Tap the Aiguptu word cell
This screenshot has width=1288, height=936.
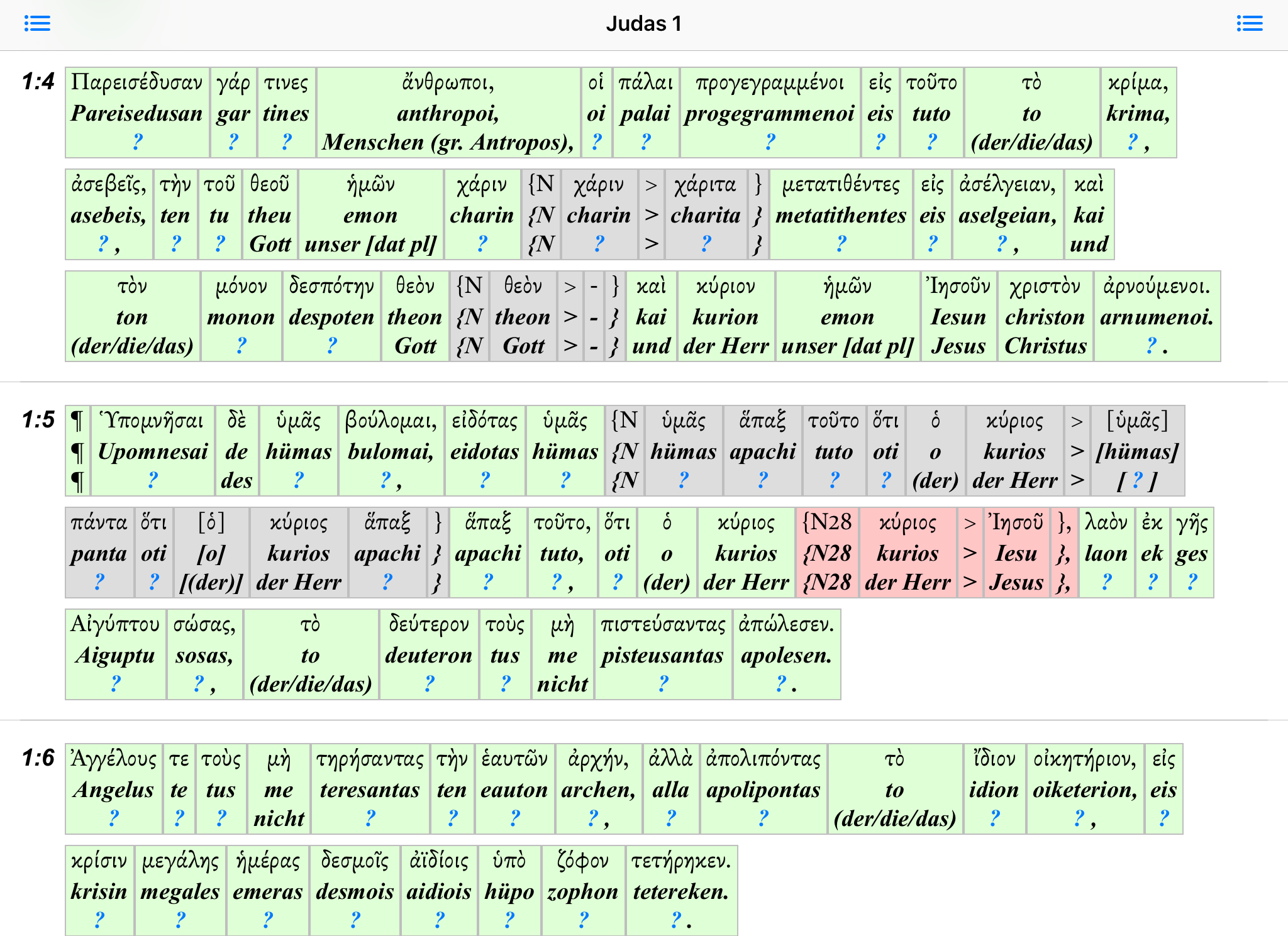point(115,654)
